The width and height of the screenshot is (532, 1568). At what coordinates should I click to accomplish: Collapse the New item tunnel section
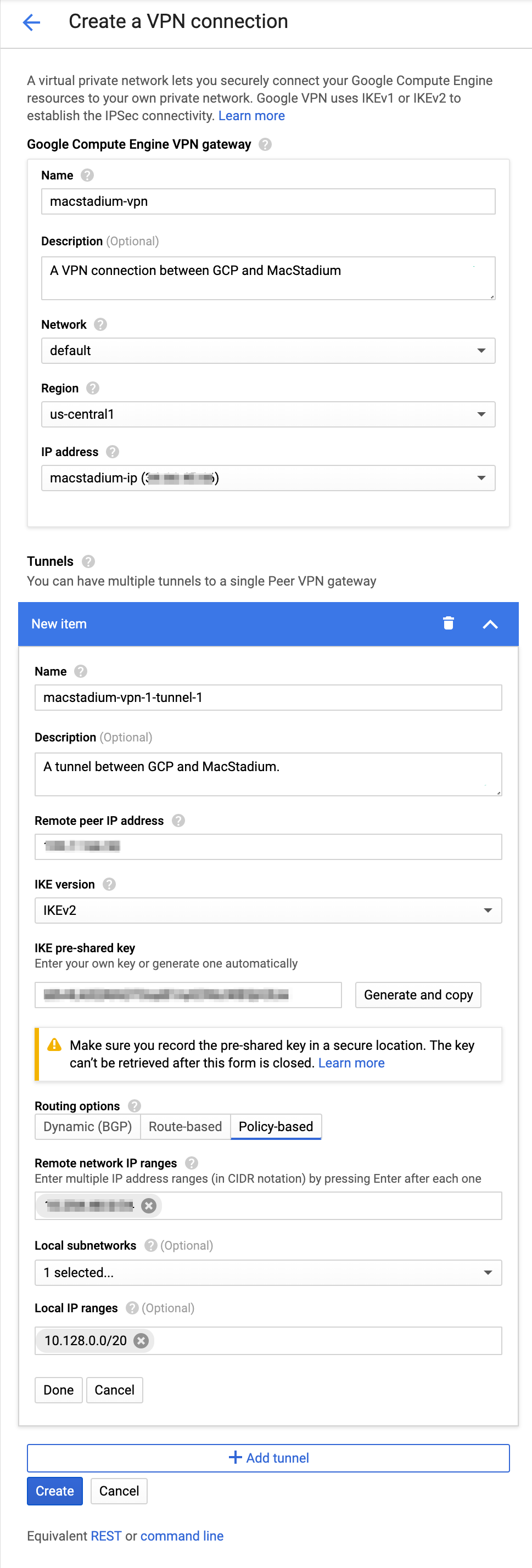tap(490, 623)
